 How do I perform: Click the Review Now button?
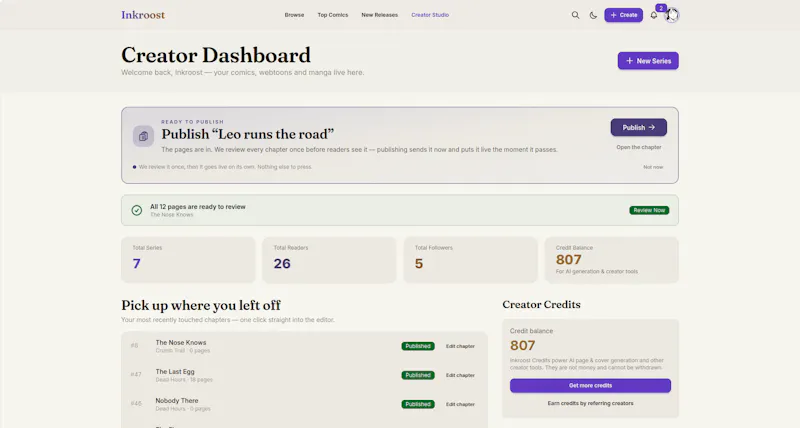(649, 210)
